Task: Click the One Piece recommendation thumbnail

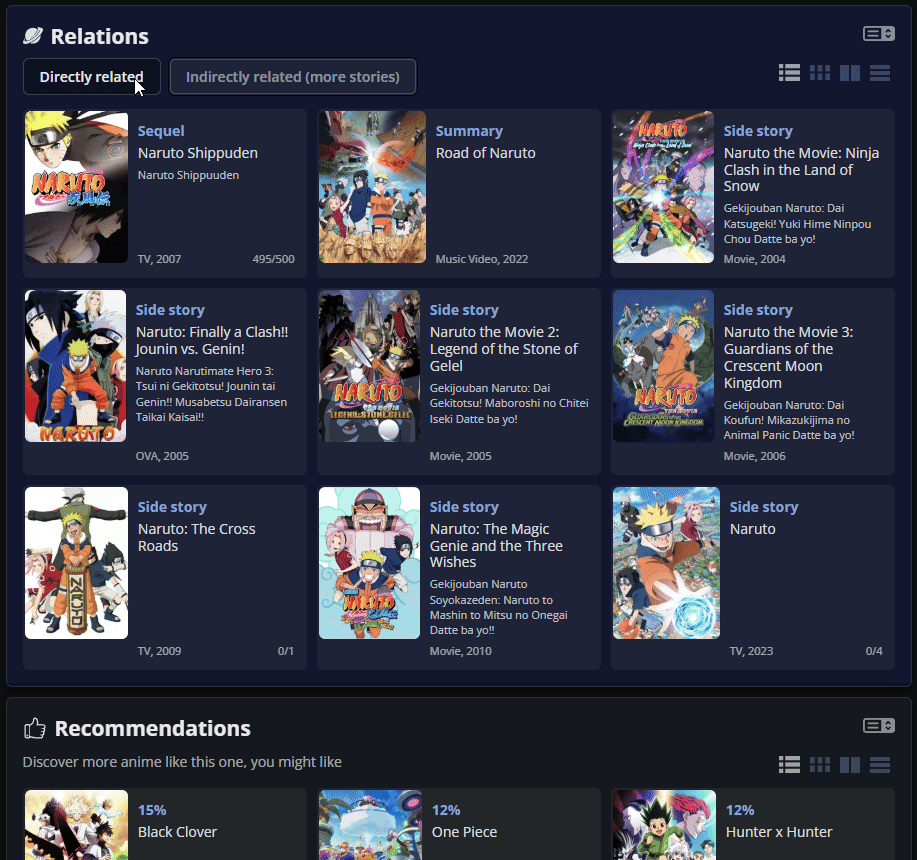Action: [369, 826]
